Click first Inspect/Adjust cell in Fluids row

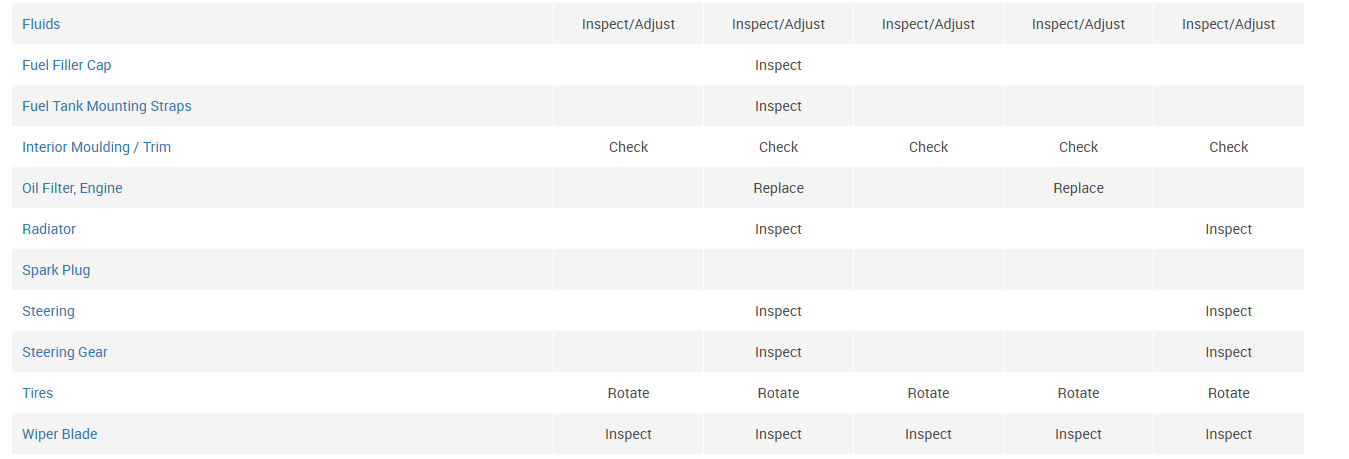click(x=628, y=24)
